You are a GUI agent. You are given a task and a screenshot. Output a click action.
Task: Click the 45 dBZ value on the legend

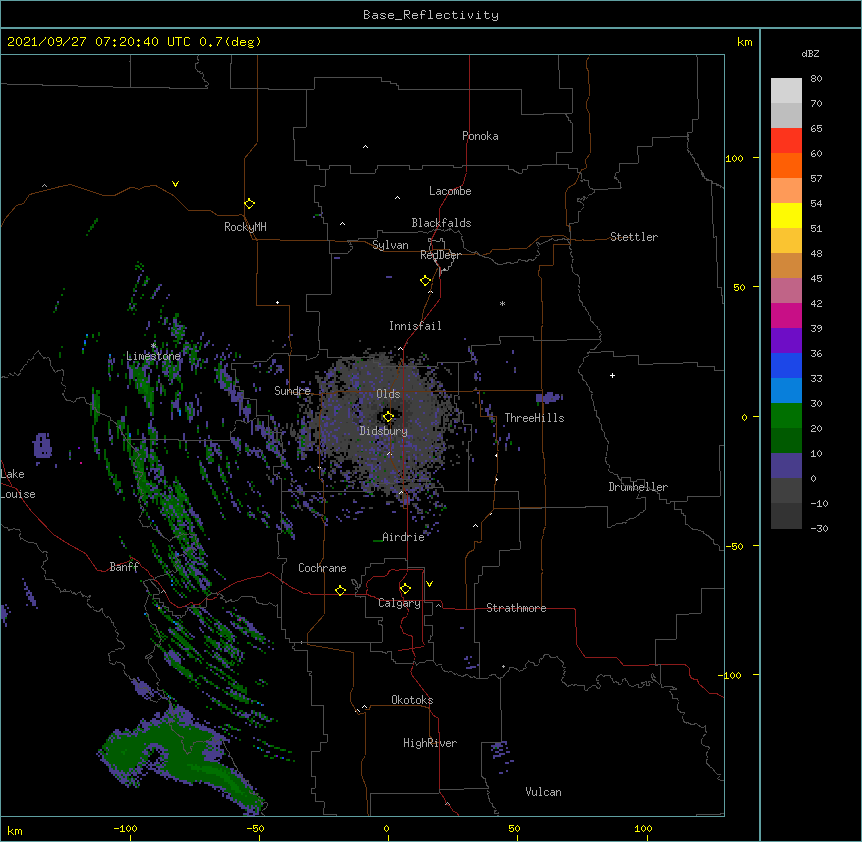tap(816, 279)
